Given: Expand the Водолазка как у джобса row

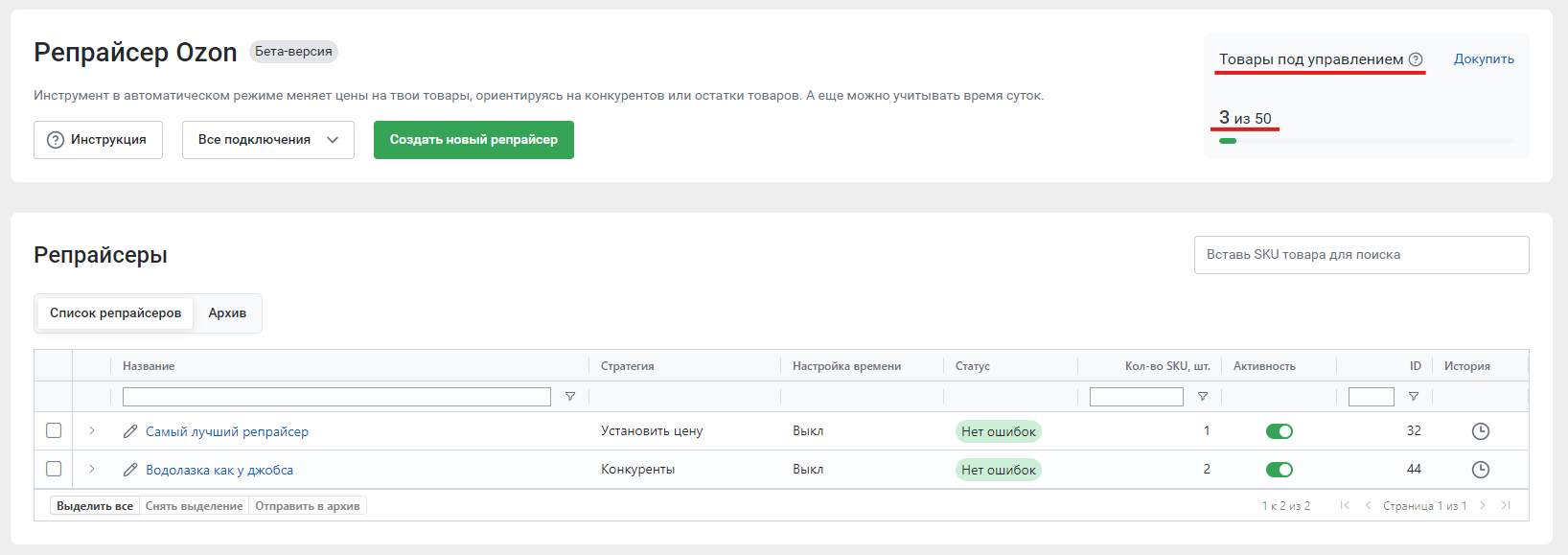Looking at the screenshot, I should pyautogui.click(x=92, y=469).
